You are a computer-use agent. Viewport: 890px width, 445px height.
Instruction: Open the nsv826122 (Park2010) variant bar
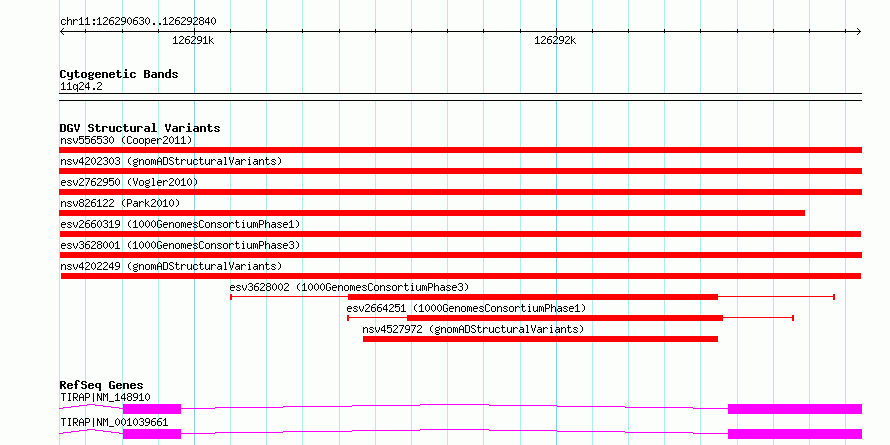pyautogui.click(x=432, y=213)
